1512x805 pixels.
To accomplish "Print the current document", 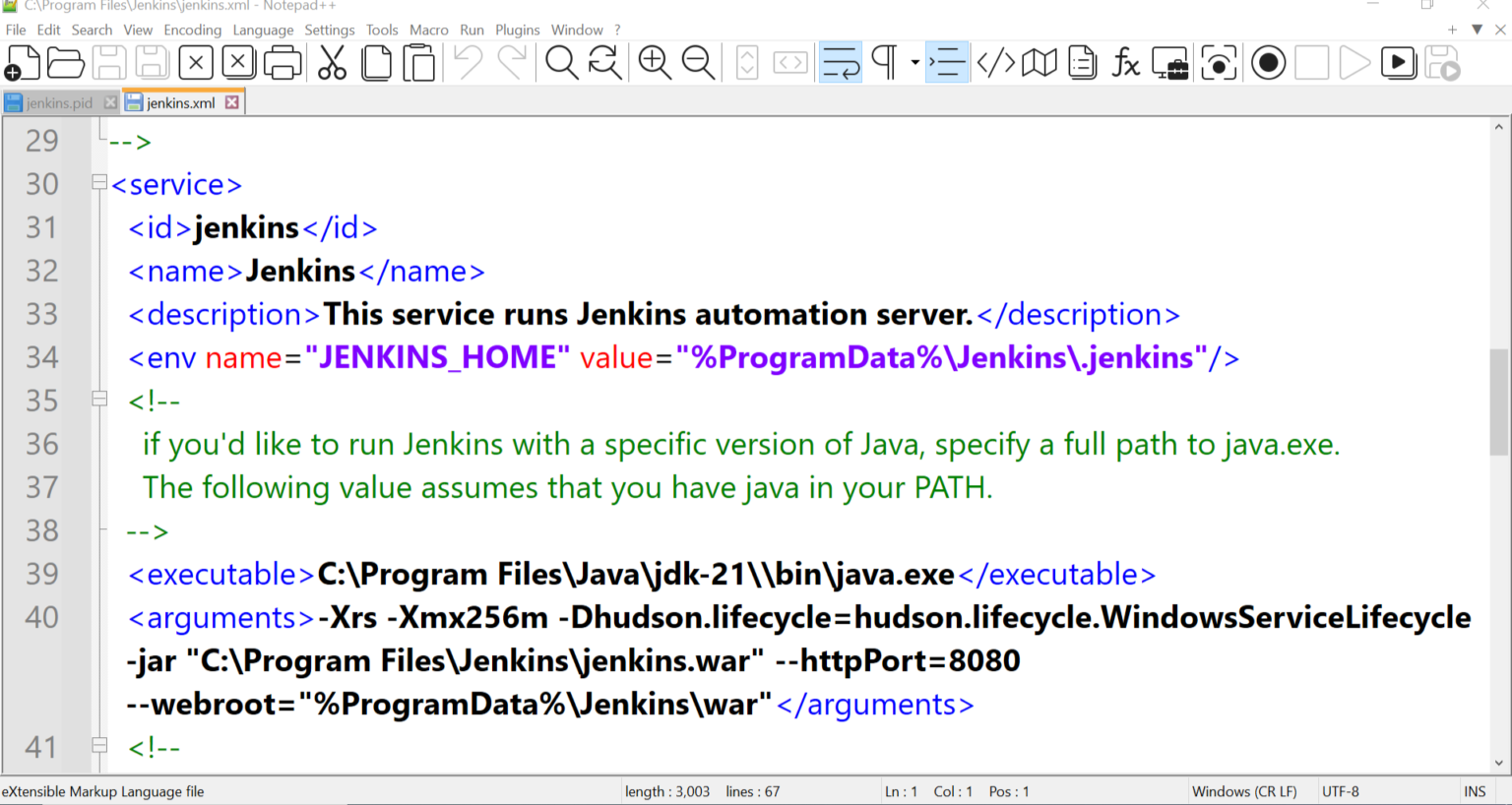I will click(283, 62).
